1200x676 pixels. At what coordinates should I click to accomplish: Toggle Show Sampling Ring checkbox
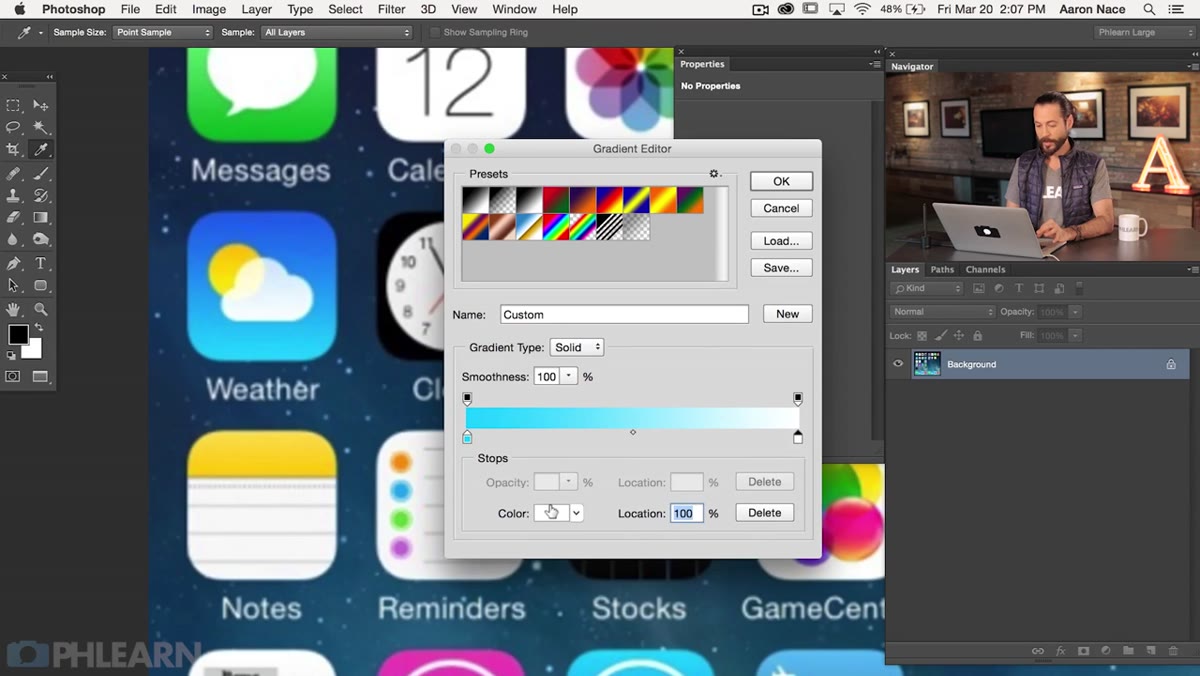point(434,32)
